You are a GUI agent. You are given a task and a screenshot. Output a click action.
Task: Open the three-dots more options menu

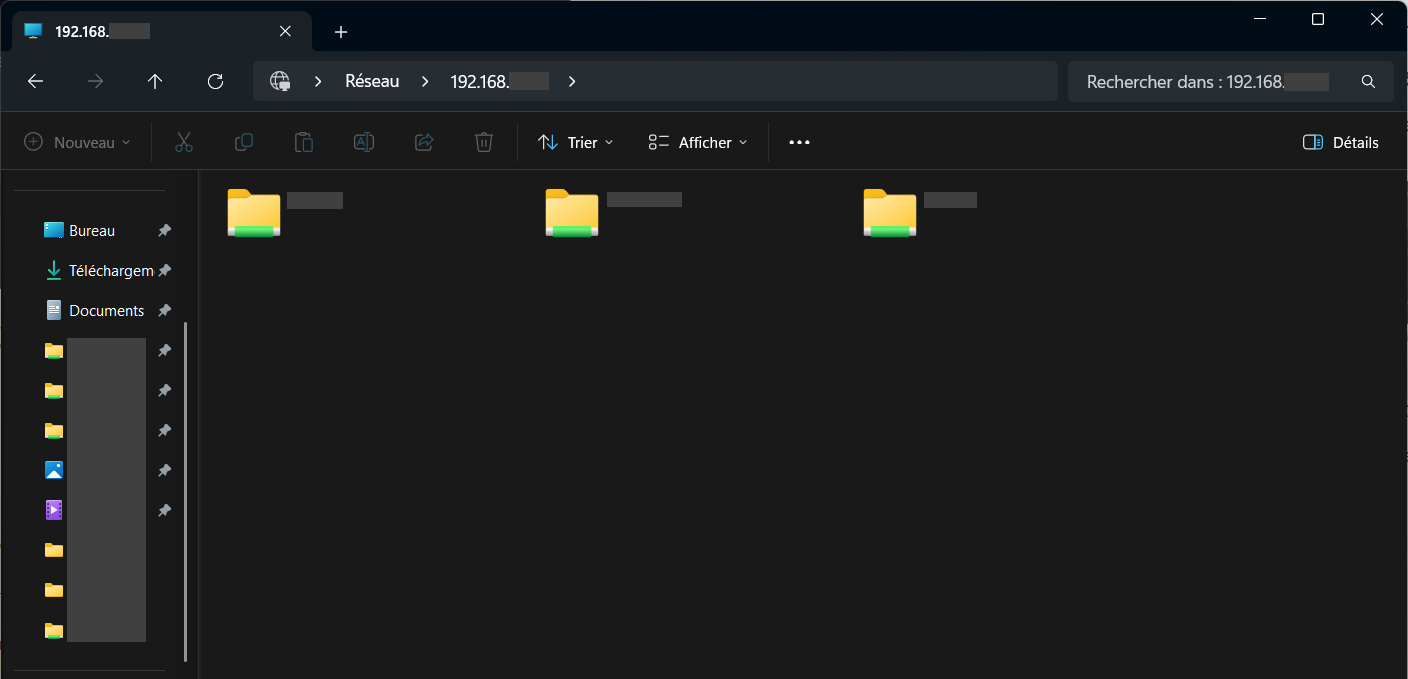point(799,143)
